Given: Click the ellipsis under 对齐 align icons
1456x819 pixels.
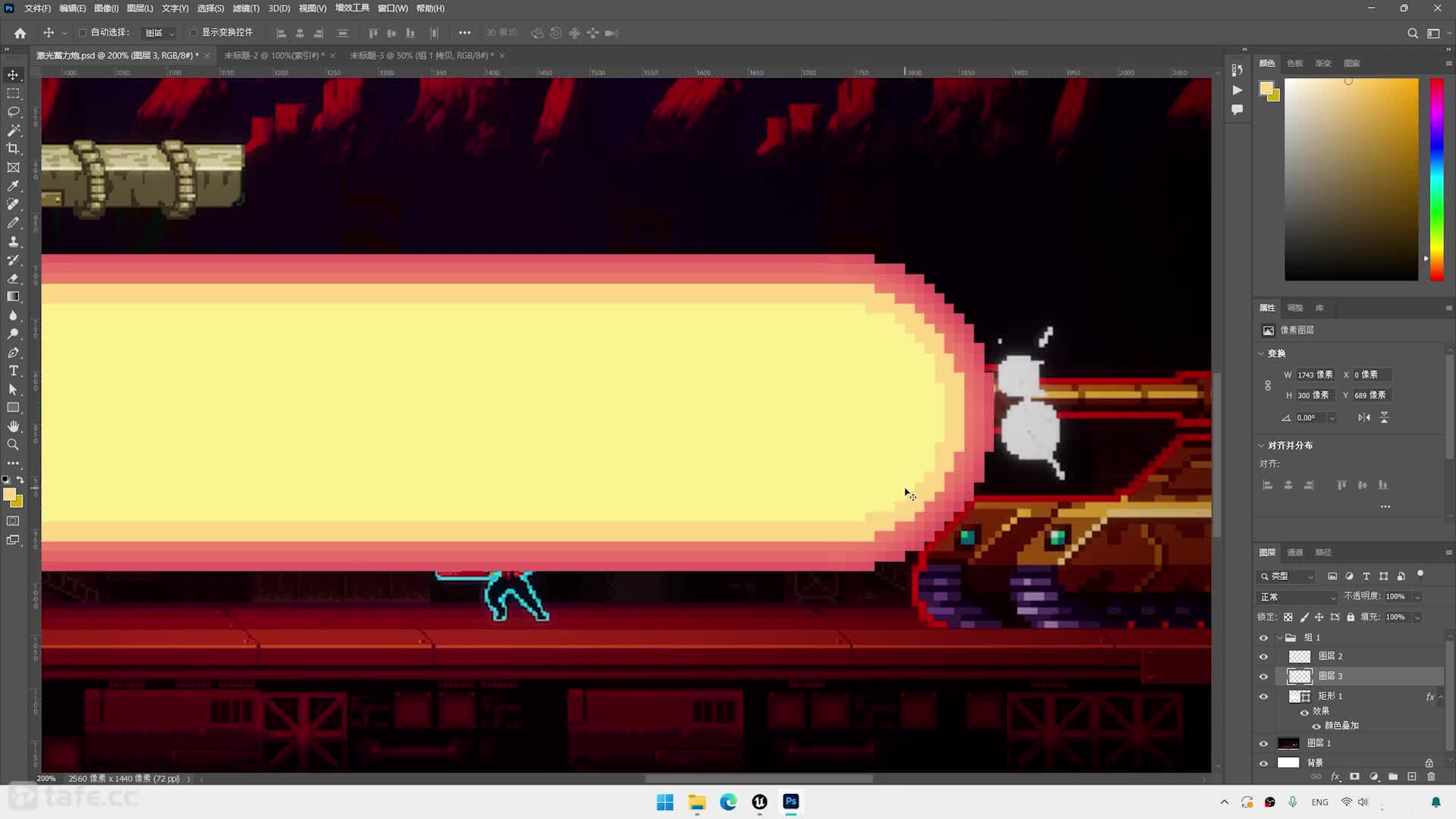Looking at the screenshot, I should pos(1385,507).
